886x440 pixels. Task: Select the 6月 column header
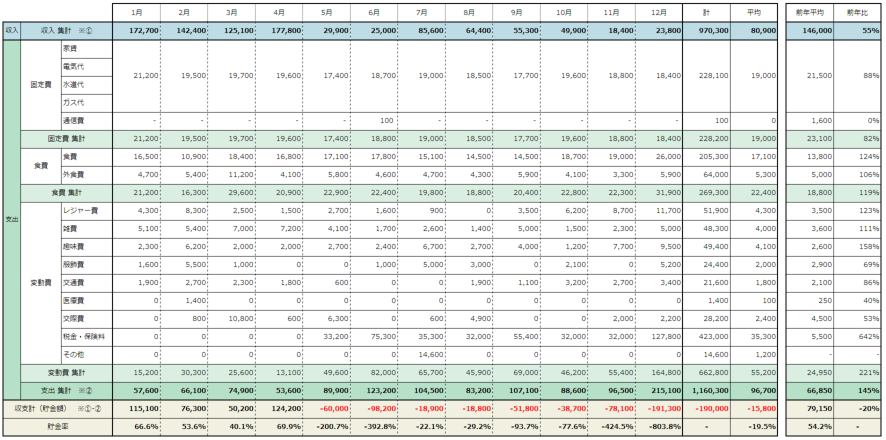pyautogui.click(x=373, y=12)
